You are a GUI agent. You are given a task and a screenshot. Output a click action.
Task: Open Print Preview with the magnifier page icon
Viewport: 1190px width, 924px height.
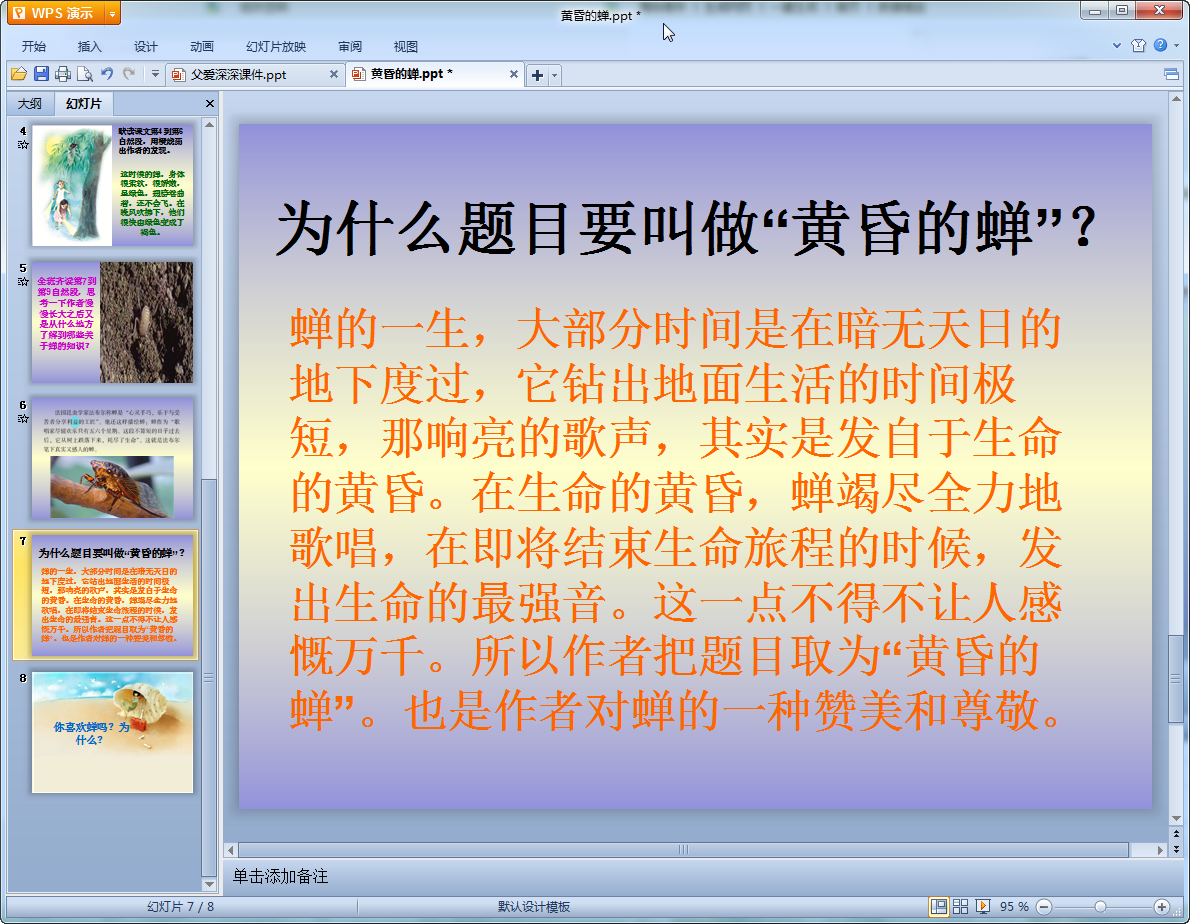coord(85,74)
